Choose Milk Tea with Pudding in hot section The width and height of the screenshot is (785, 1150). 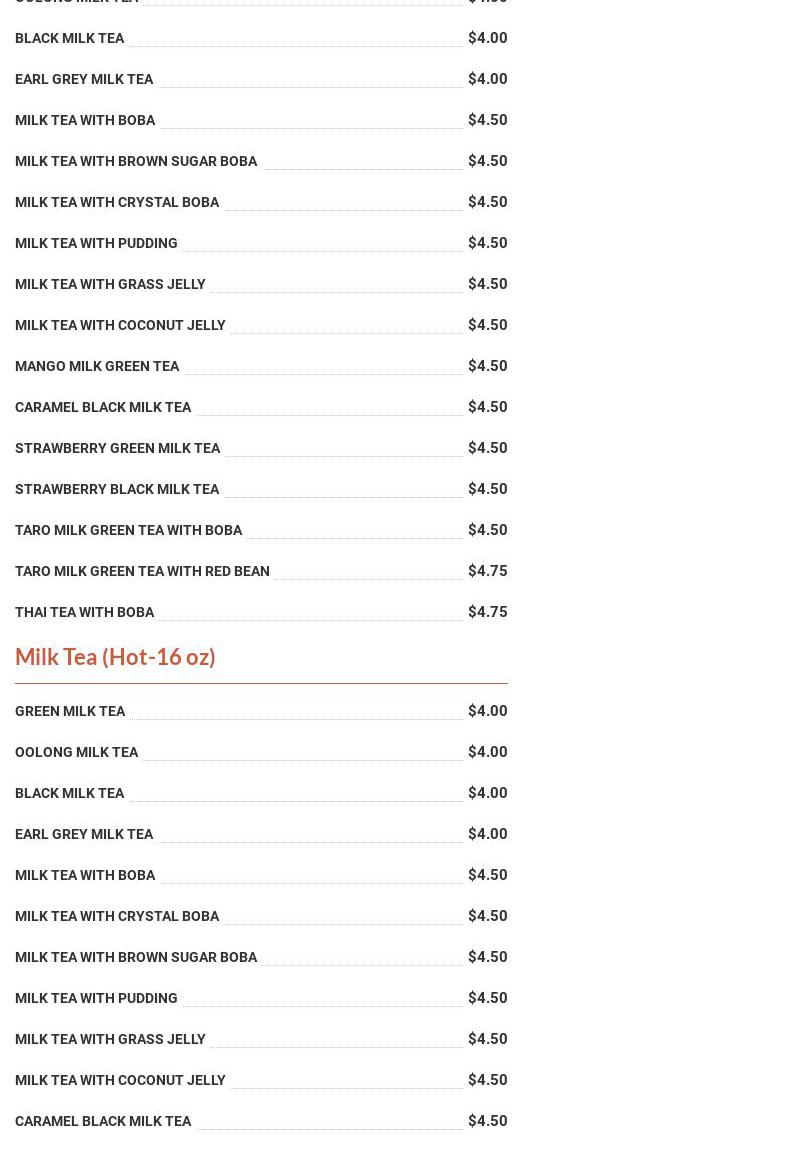click(x=96, y=998)
